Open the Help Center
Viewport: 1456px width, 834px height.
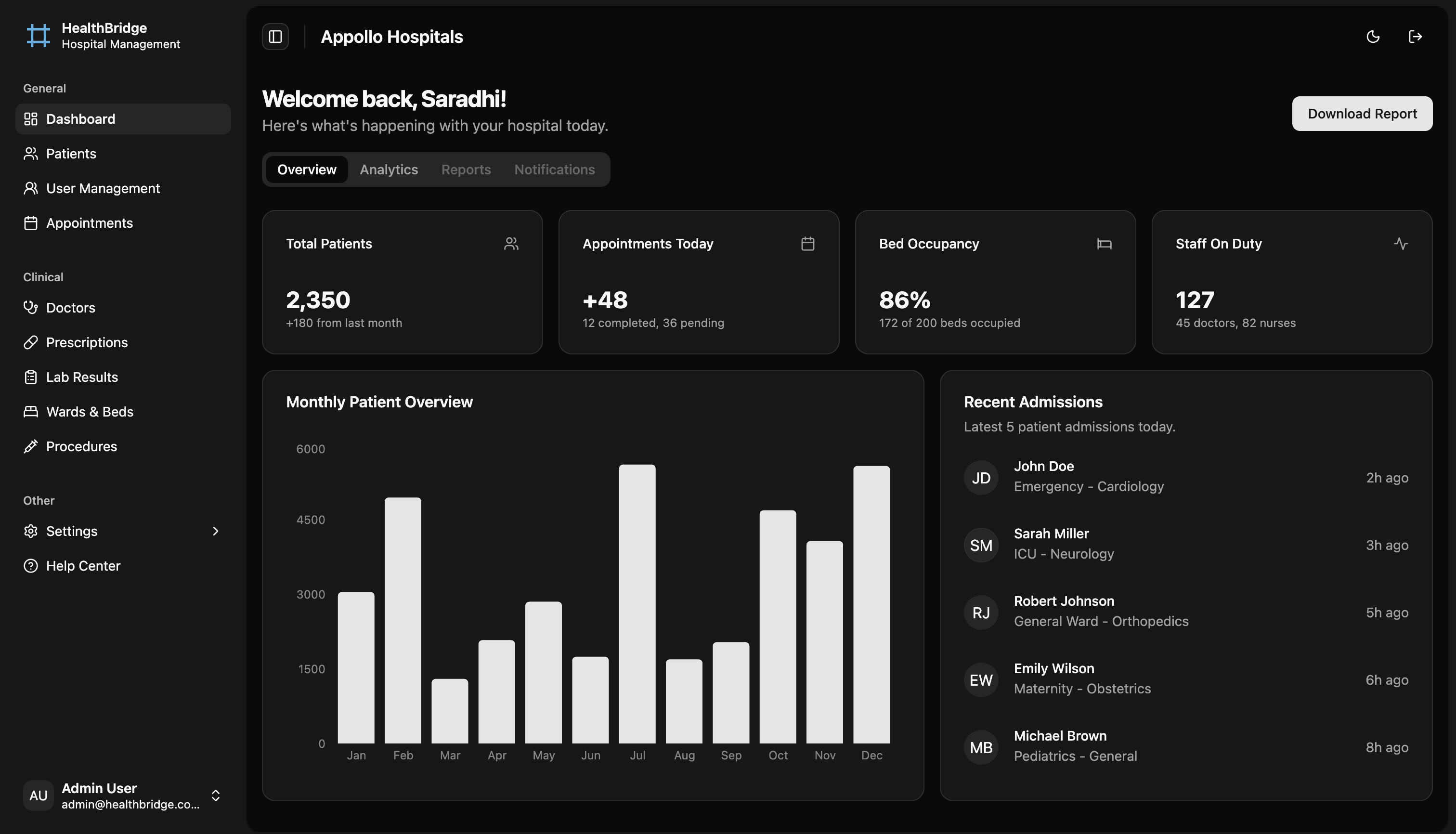pyautogui.click(x=82, y=565)
